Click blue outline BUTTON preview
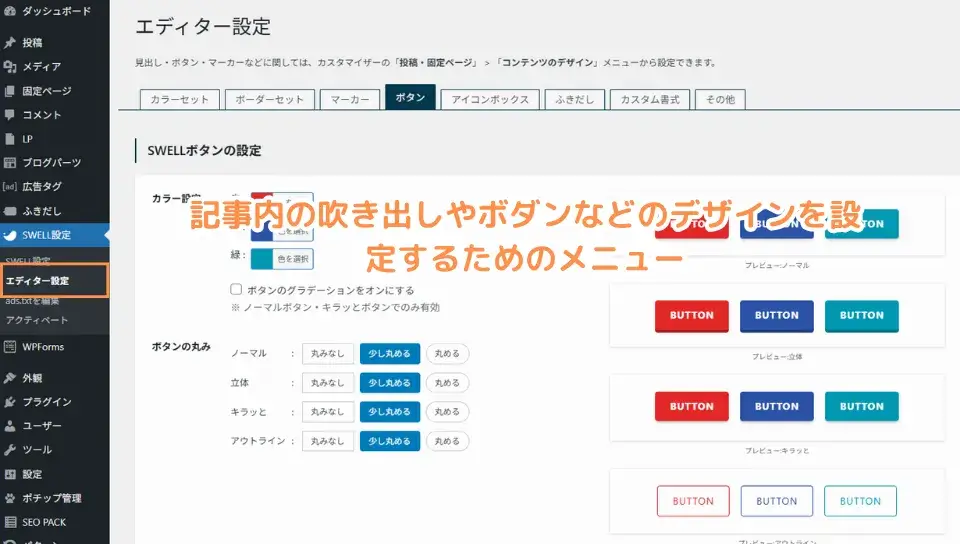The height and width of the screenshot is (544, 960). [776, 501]
